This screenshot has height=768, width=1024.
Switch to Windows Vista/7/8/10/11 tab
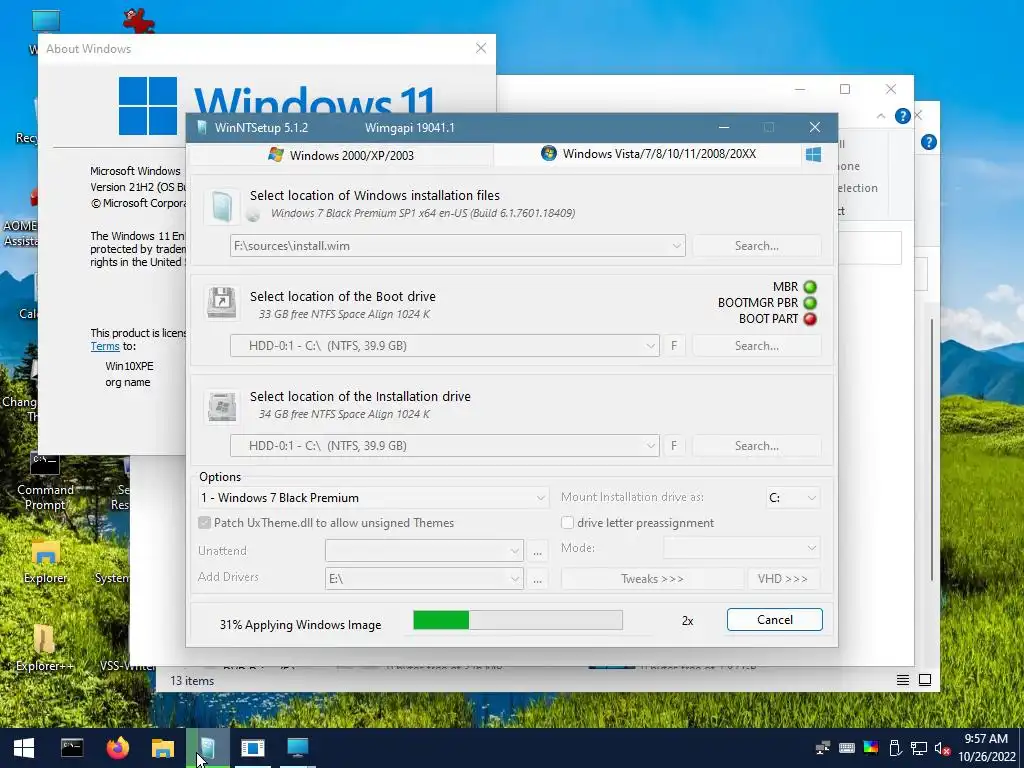tap(648, 154)
